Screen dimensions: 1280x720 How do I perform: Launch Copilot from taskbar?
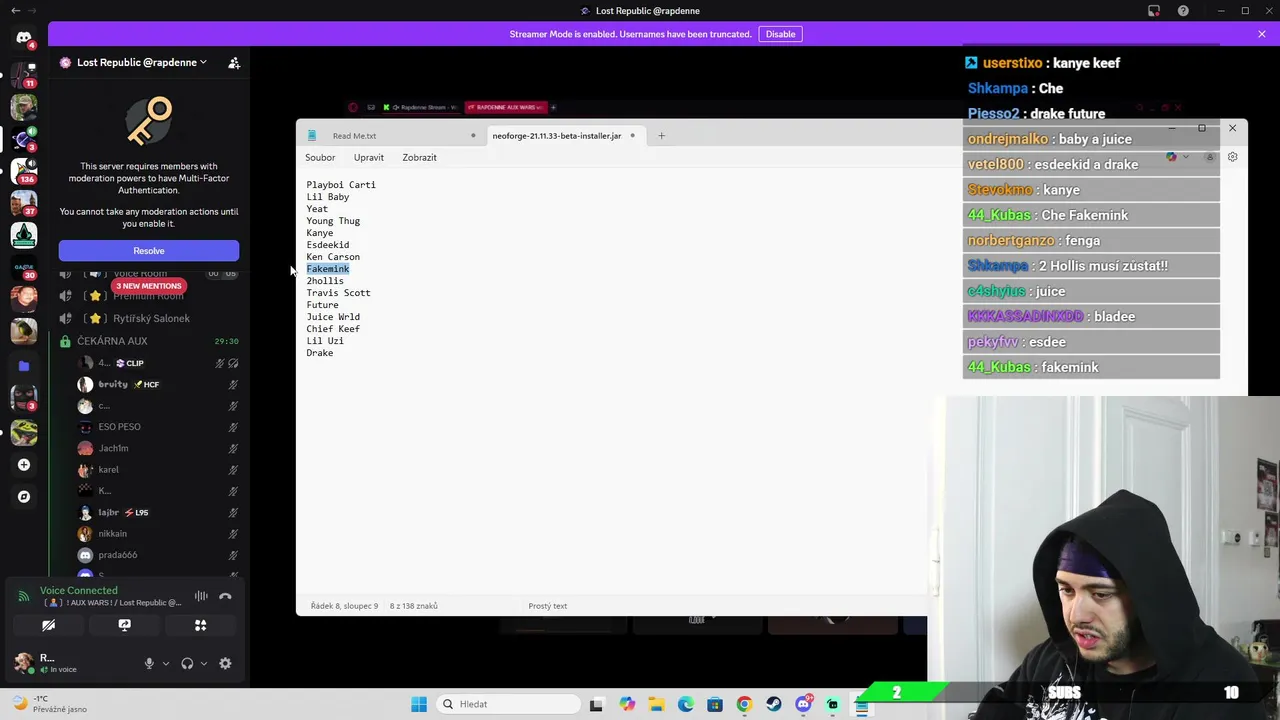pos(627,704)
